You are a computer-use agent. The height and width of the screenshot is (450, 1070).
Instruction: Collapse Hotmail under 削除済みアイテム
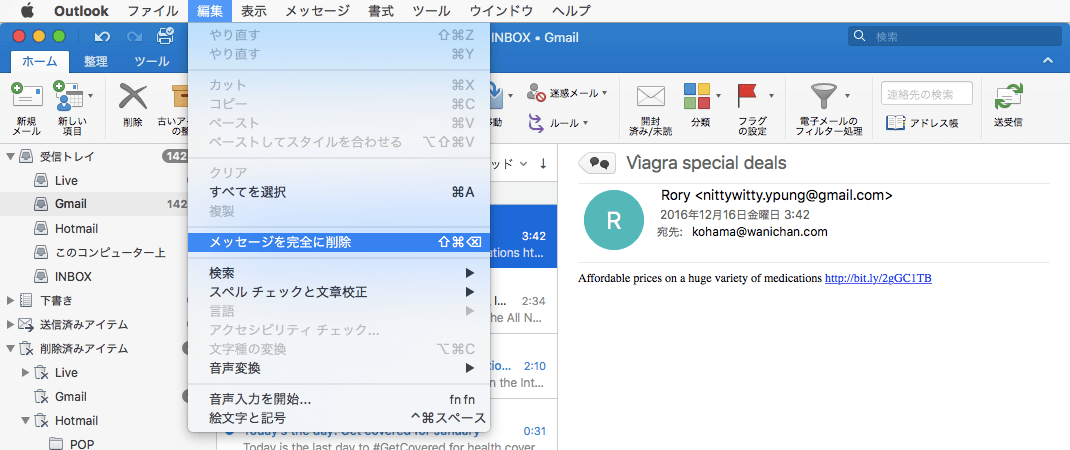[26, 421]
